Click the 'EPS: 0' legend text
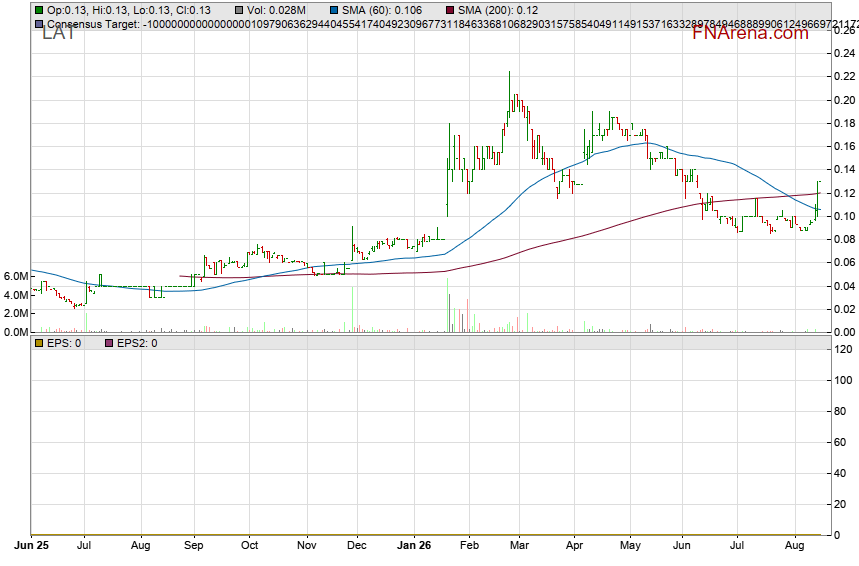 tap(64, 343)
